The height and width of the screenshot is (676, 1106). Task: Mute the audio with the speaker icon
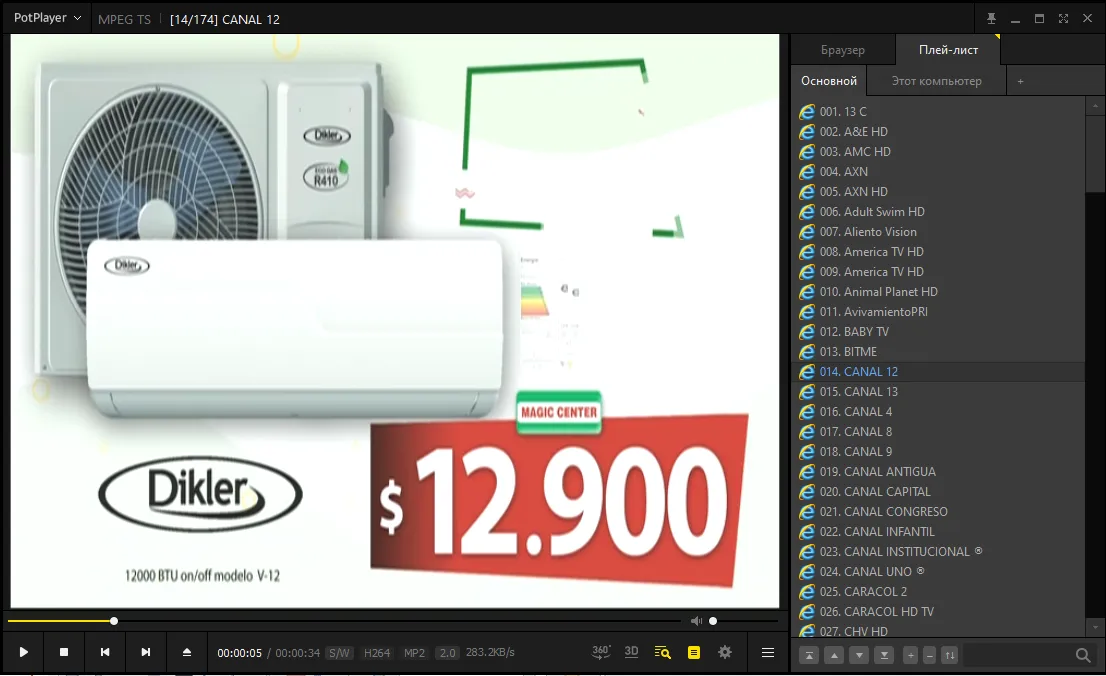696,621
